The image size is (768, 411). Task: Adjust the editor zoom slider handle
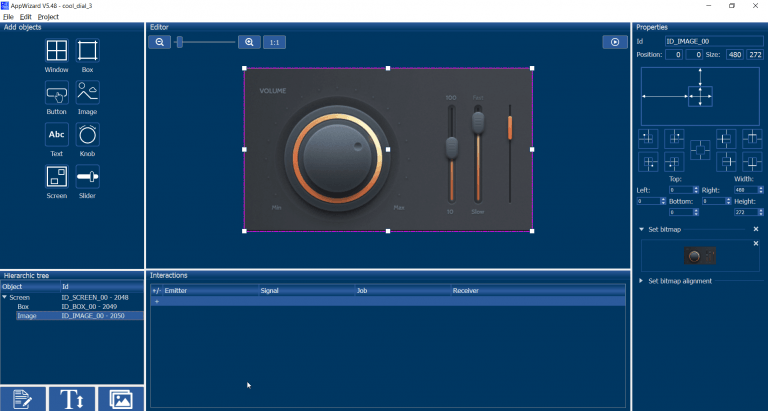coord(180,42)
